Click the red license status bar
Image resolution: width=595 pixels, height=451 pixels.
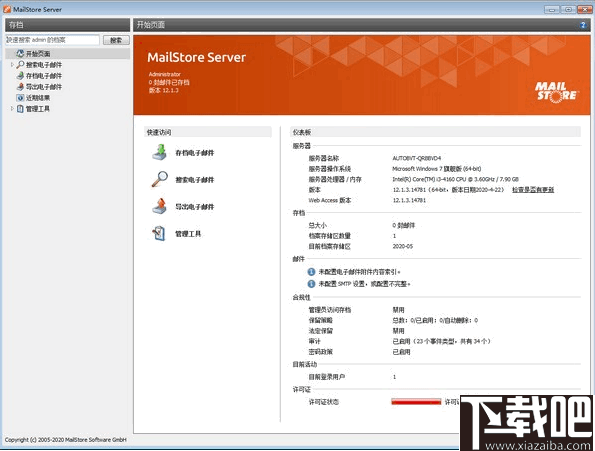click(416, 402)
